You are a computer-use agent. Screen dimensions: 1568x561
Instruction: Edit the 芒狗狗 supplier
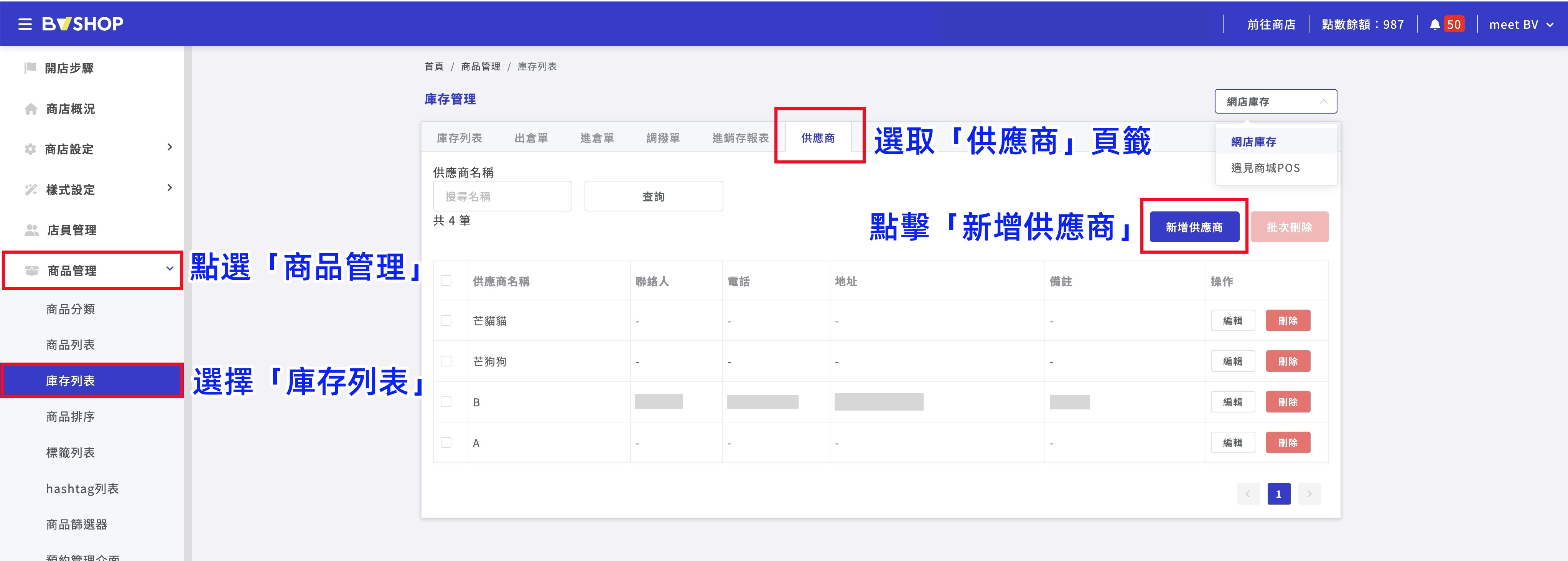click(x=1233, y=361)
